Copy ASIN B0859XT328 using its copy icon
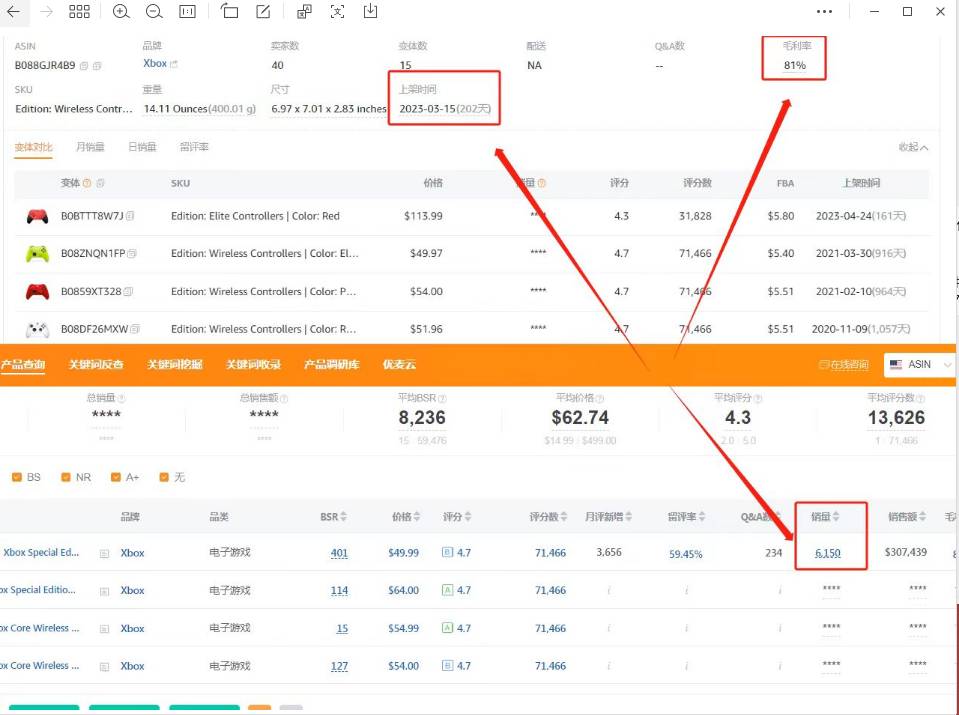The width and height of the screenshot is (959, 715). [x=128, y=292]
